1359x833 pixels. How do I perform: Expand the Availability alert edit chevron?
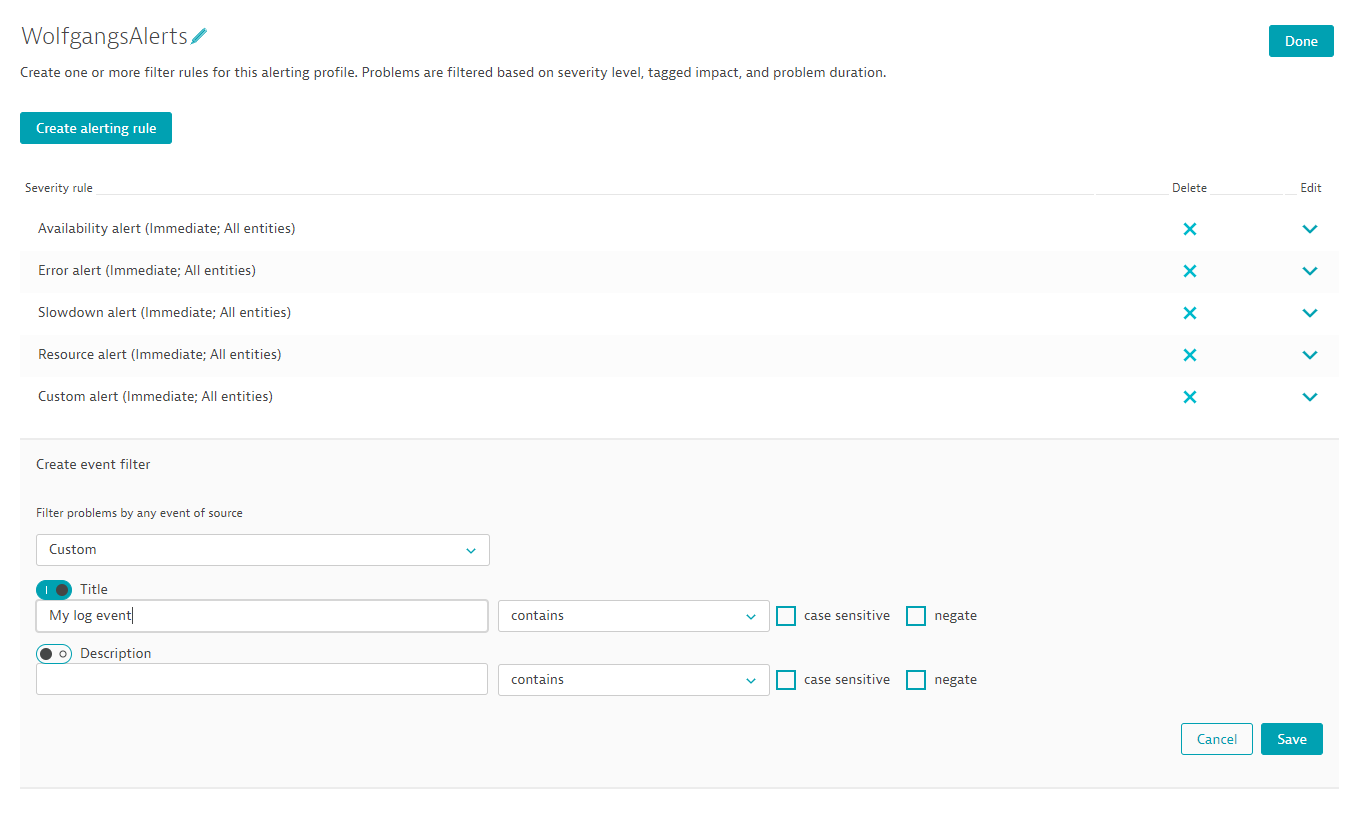pos(1310,229)
